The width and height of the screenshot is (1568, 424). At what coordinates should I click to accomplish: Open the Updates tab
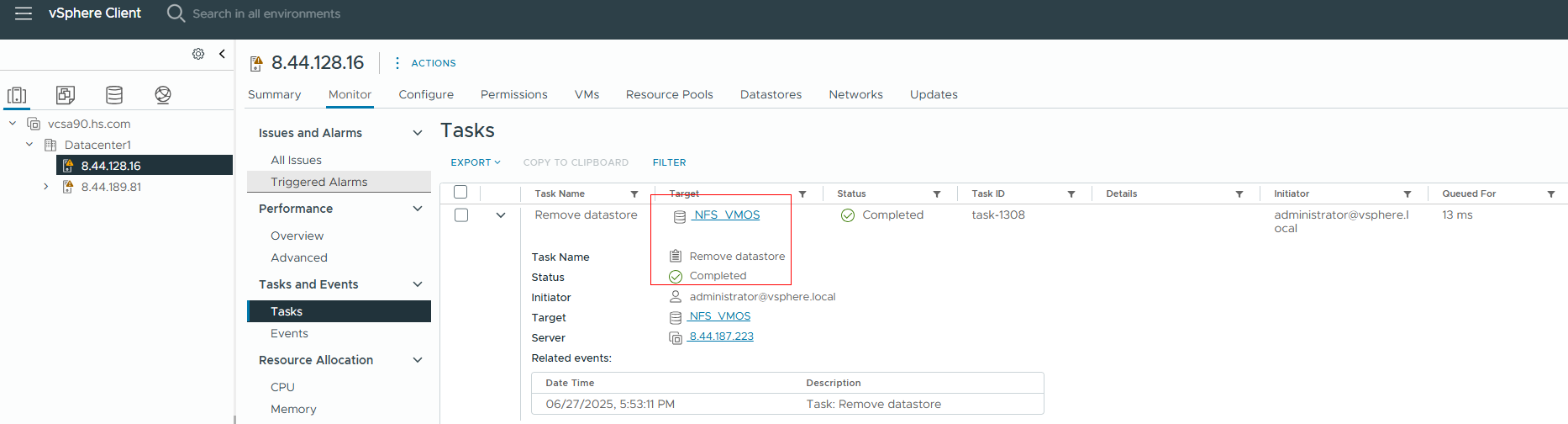coord(934,94)
